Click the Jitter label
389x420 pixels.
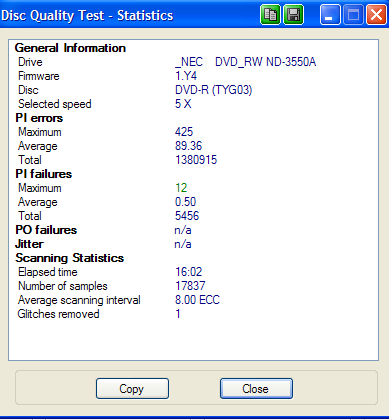[29, 244]
